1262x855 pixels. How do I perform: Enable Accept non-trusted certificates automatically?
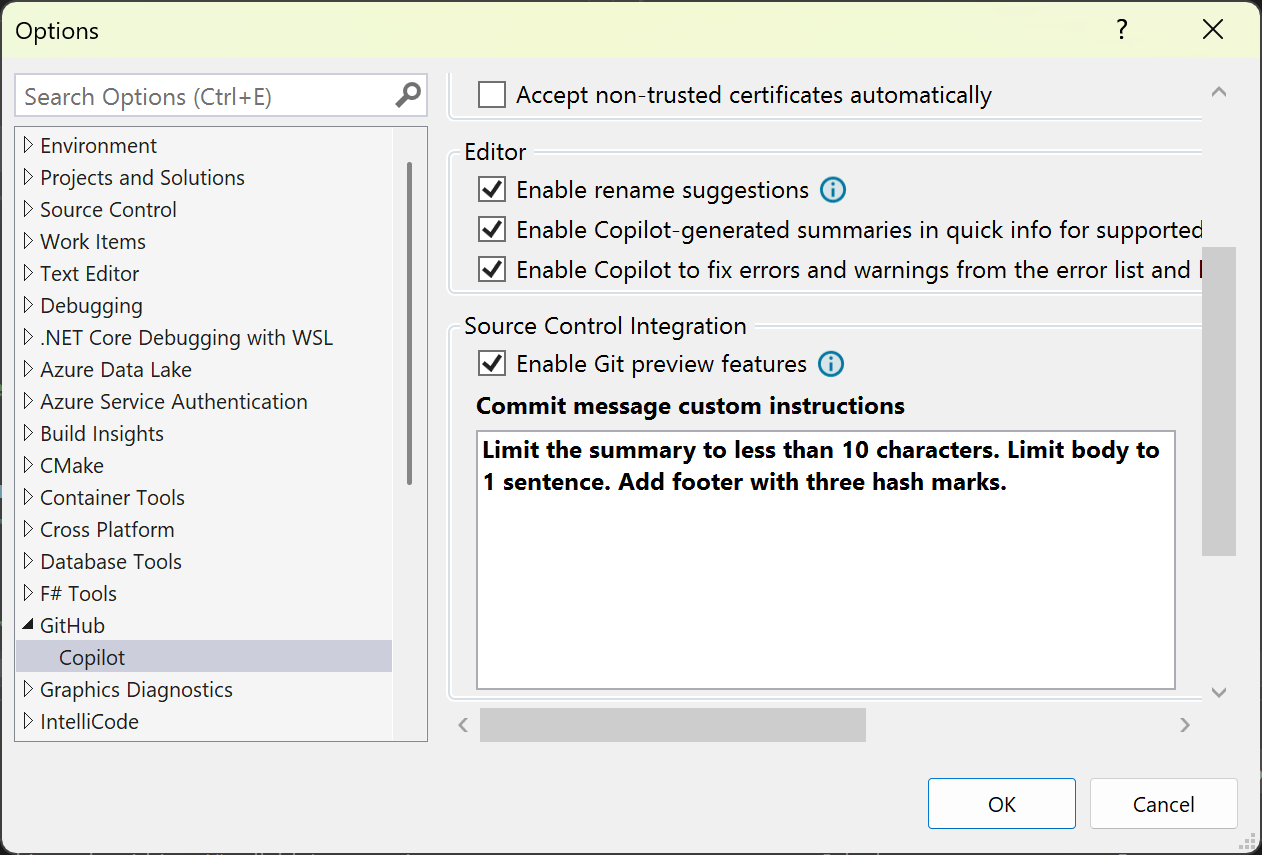[x=491, y=94]
